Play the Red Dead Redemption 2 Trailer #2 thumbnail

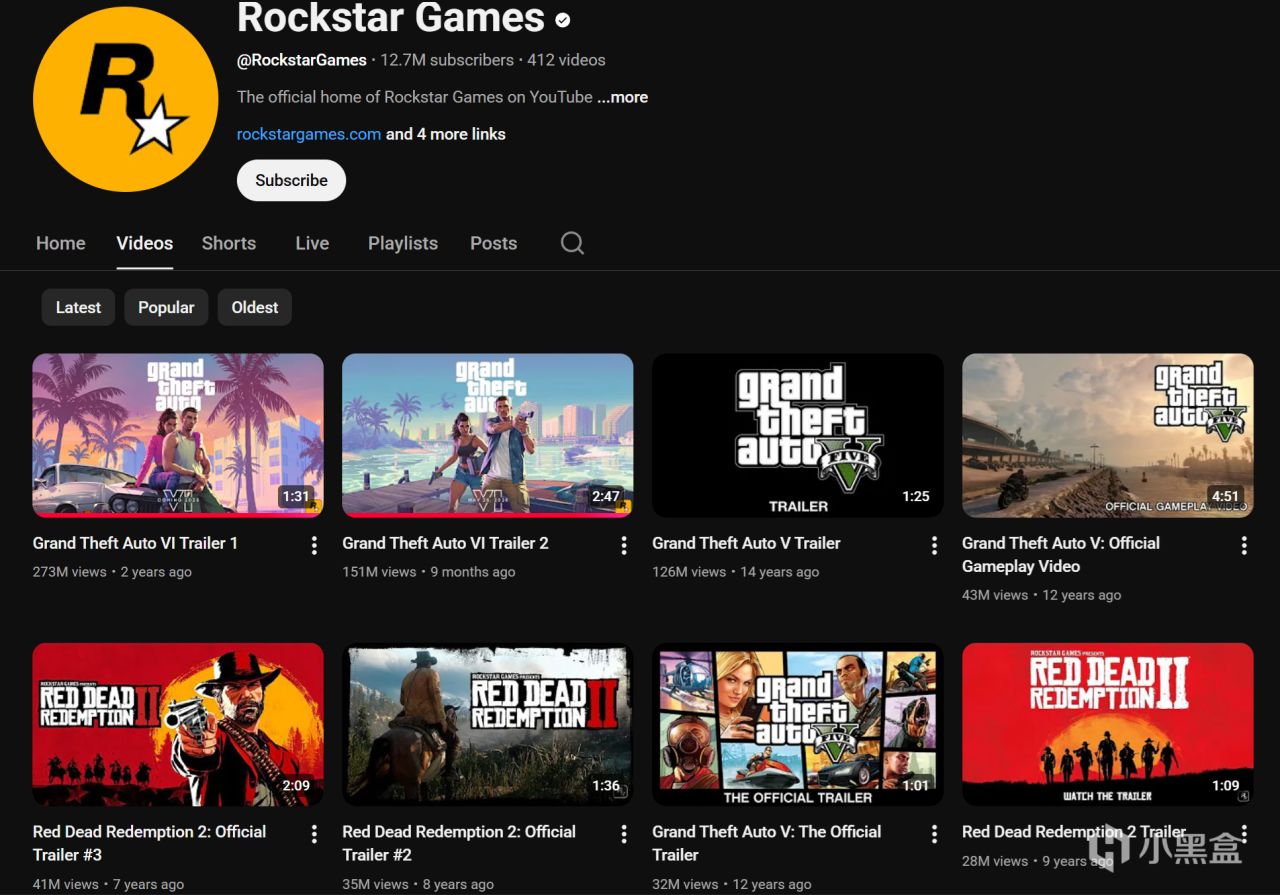pyautogui.click(x=488, y=724)
